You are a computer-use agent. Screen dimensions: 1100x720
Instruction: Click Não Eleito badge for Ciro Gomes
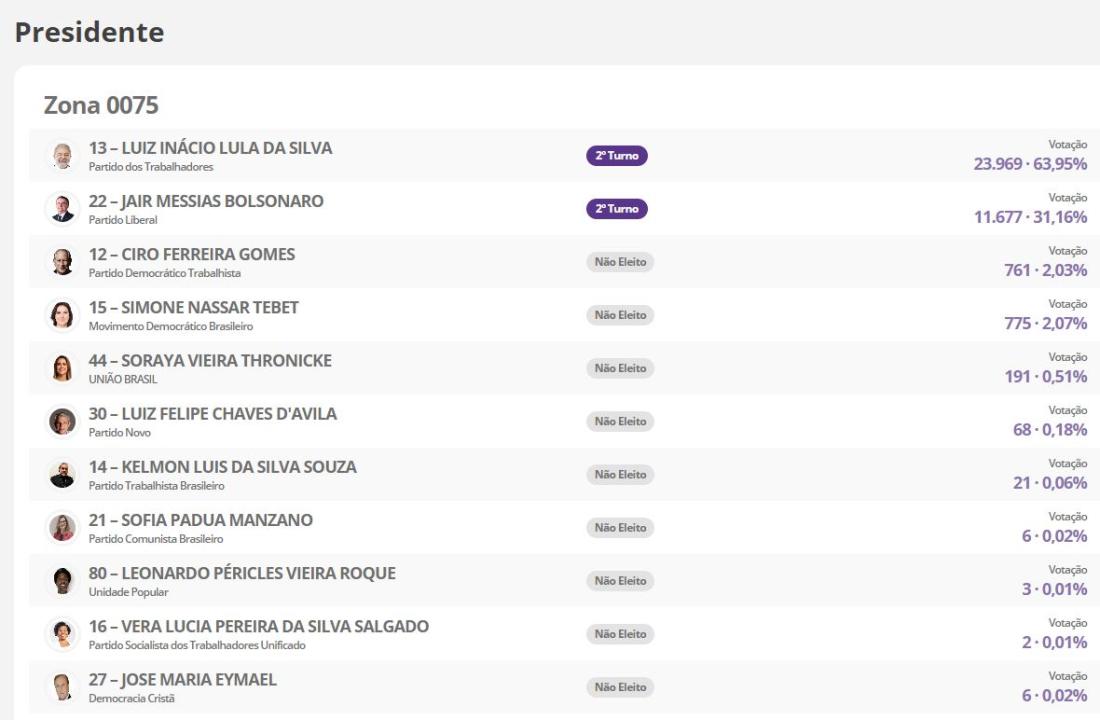[620, 262]
